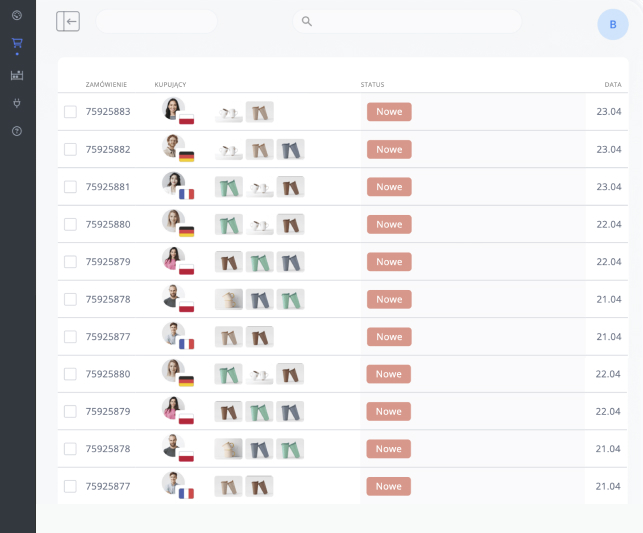Click the magnifying glass search icon
The image size is (643, 533).
(307, 21)
